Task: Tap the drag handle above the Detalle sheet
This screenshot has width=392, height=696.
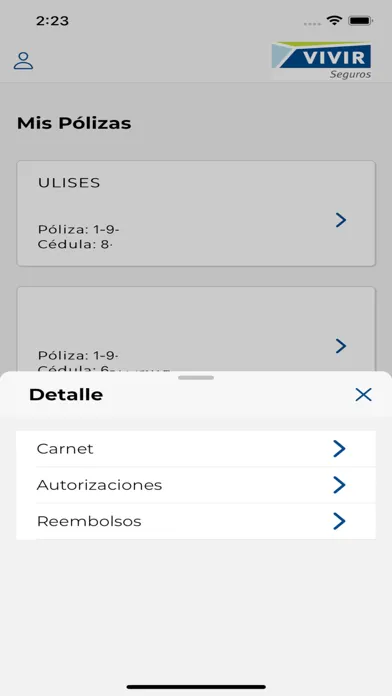Action: 196,378
